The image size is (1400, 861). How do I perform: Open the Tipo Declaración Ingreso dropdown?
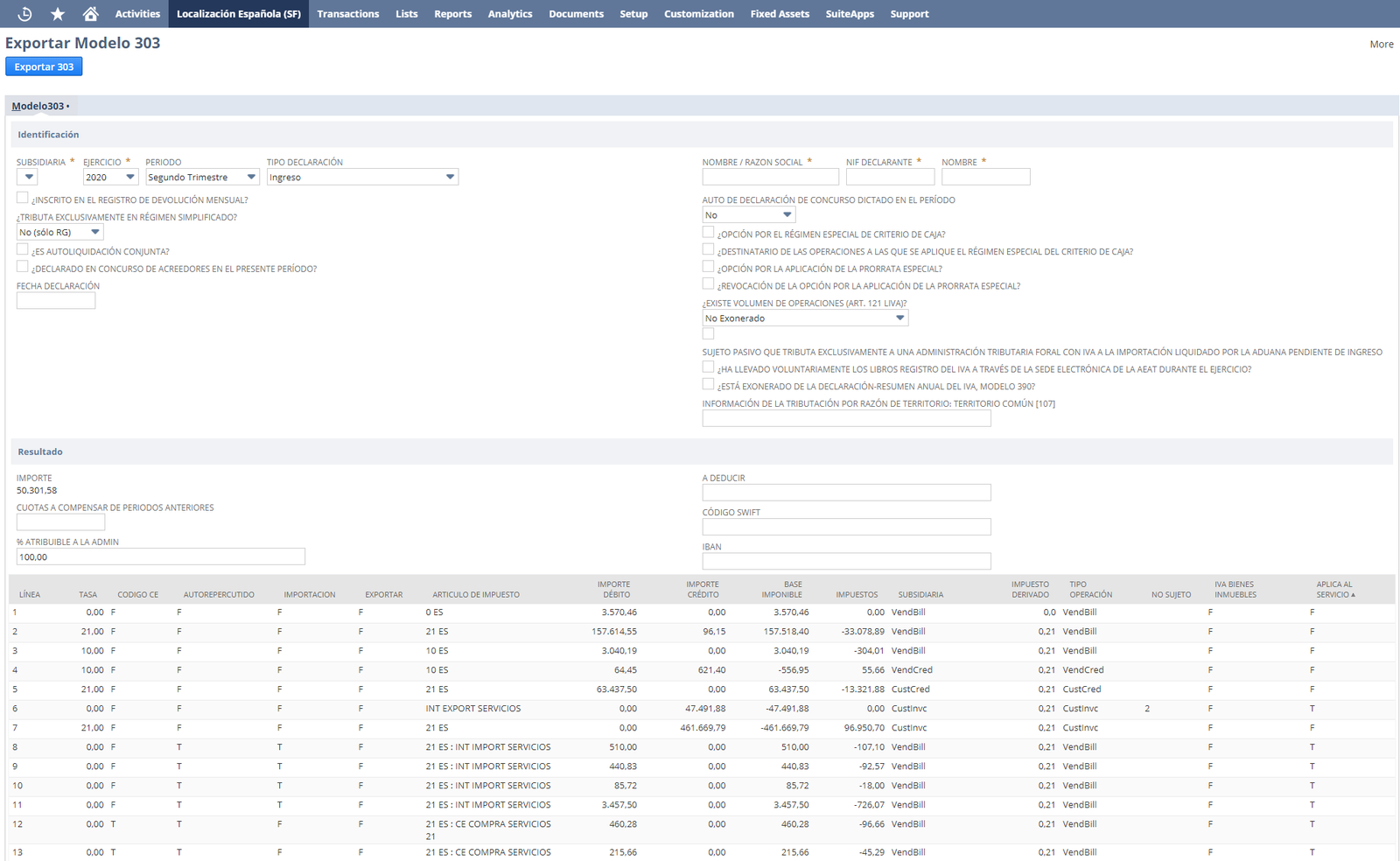click(362, 177)
